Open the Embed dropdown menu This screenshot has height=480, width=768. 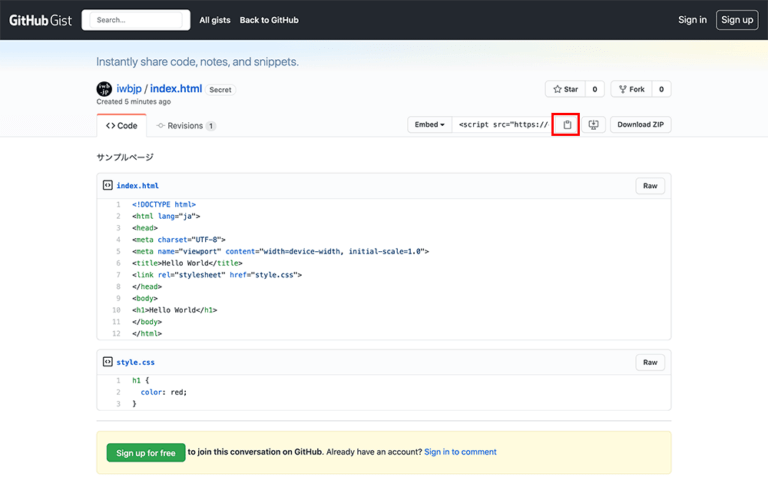[430, 125]
